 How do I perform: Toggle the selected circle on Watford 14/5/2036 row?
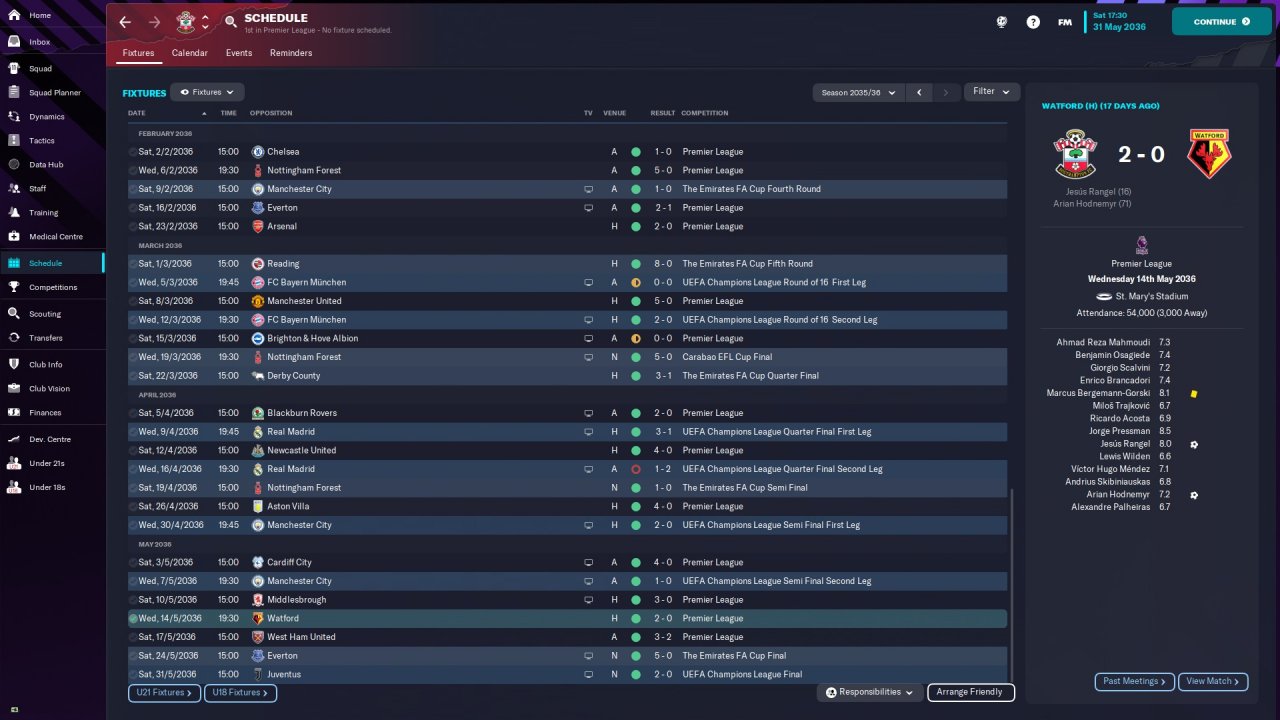[133, 619]
